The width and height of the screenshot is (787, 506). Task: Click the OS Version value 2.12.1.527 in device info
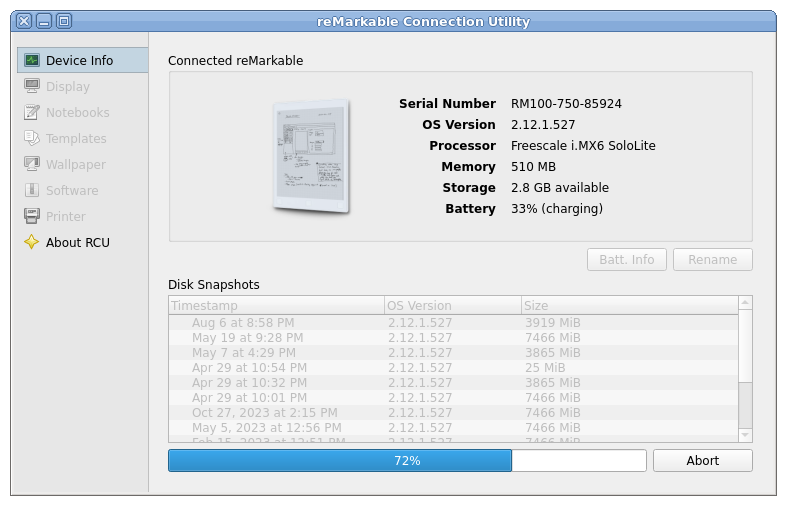click(x=543, y=125)
